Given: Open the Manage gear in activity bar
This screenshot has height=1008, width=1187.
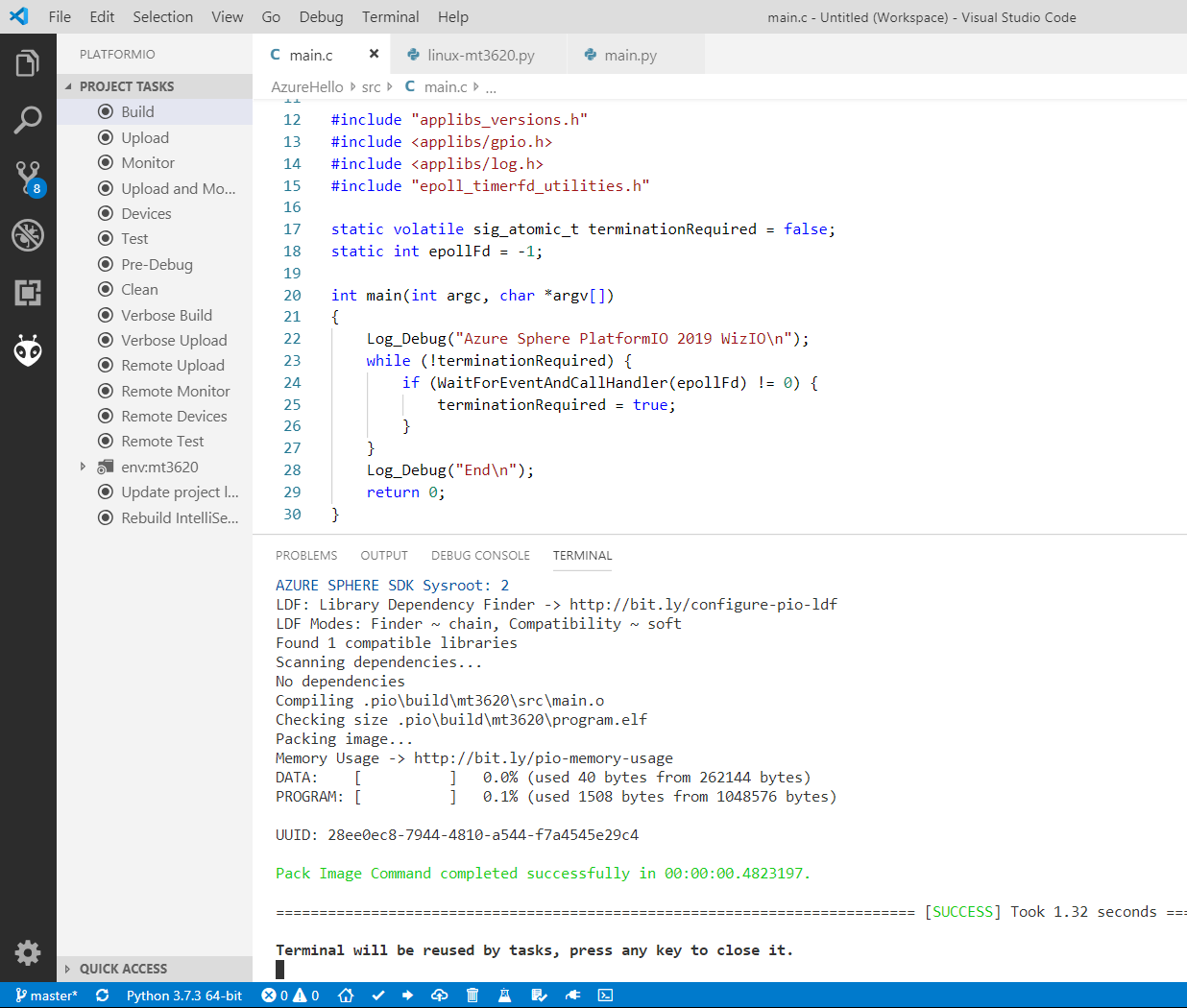Looking at the screenshot, I should (x=28, y=952).
